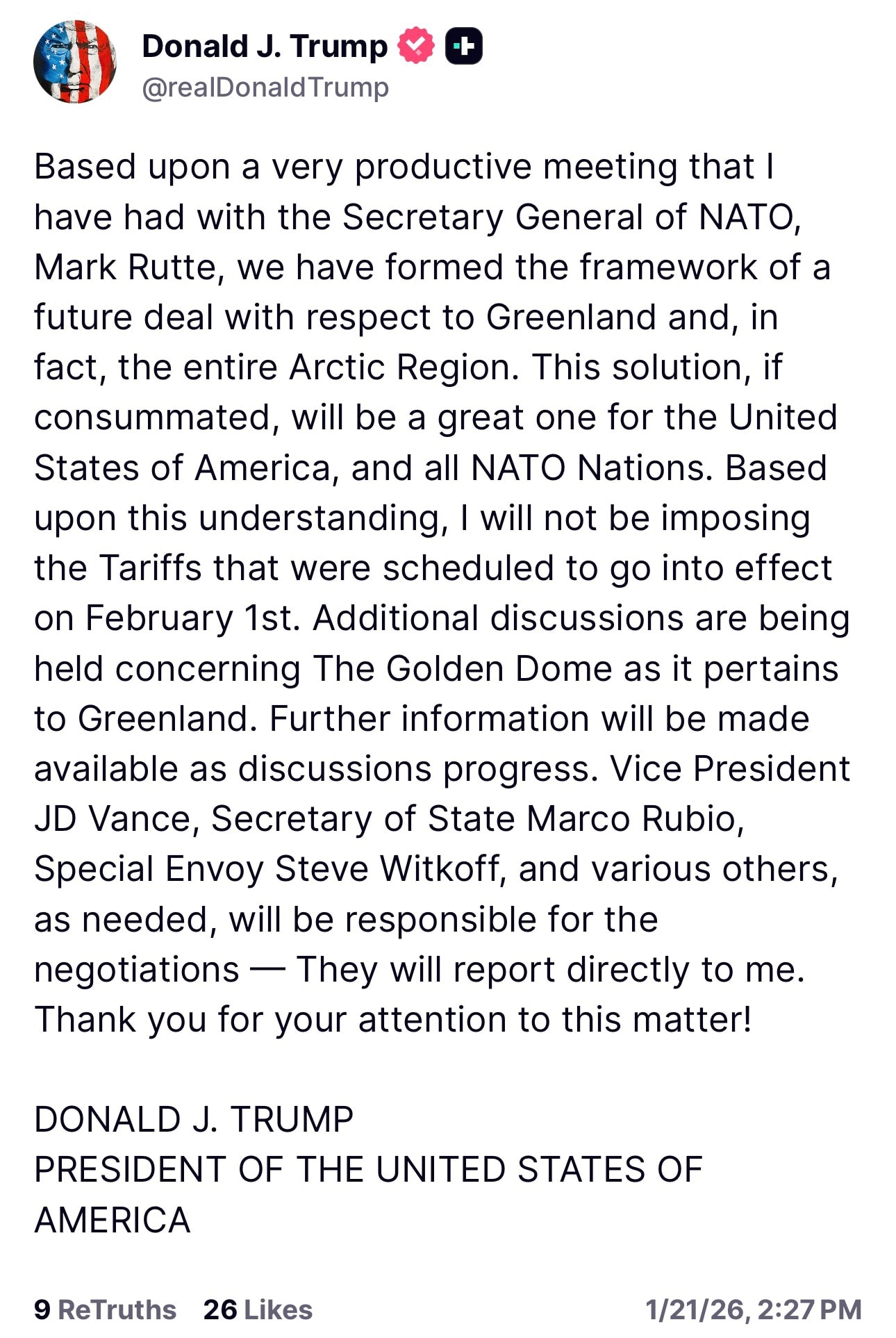Click PRESIDENT OF THE UNITED STATES title line
896x1338 pixels.
[x=368, y=1170]
